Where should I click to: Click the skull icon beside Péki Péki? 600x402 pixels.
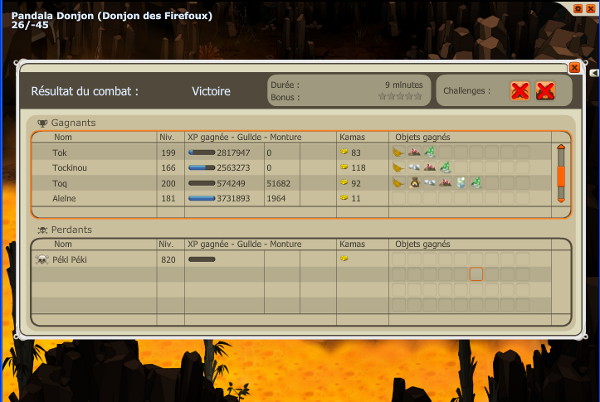click(42, 260)
